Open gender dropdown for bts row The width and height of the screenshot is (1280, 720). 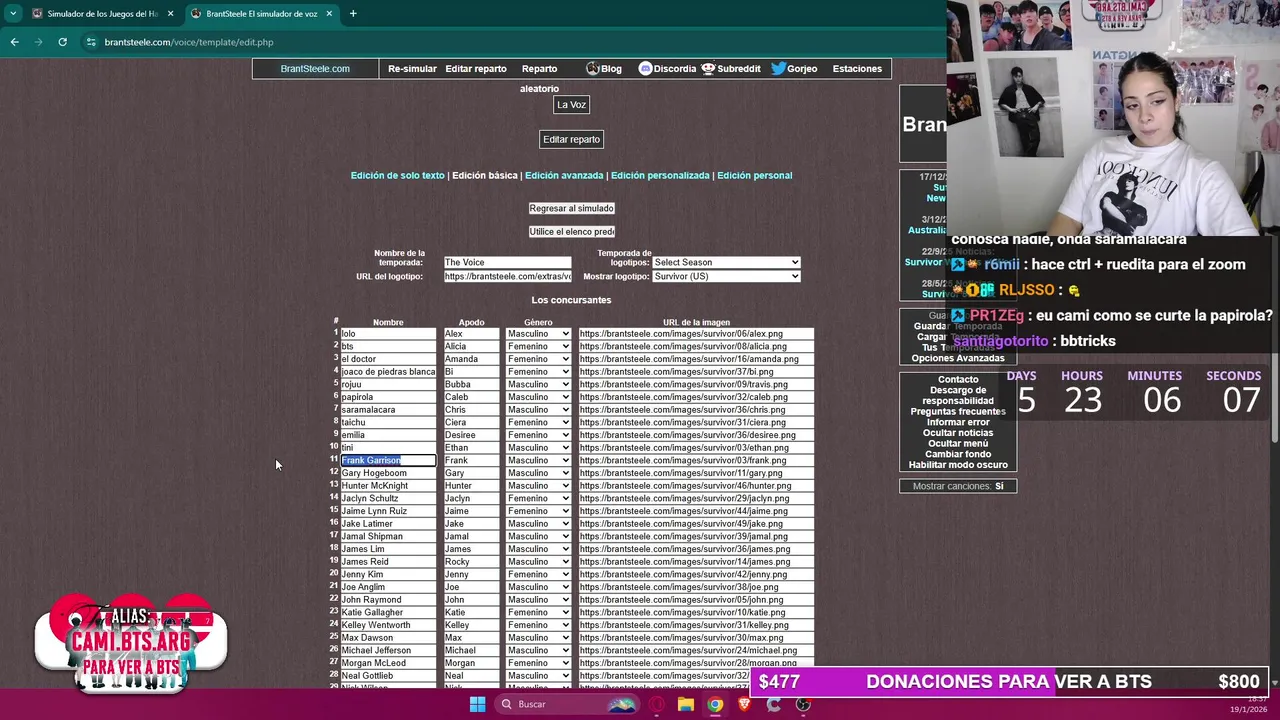click(x=538, y=347)
